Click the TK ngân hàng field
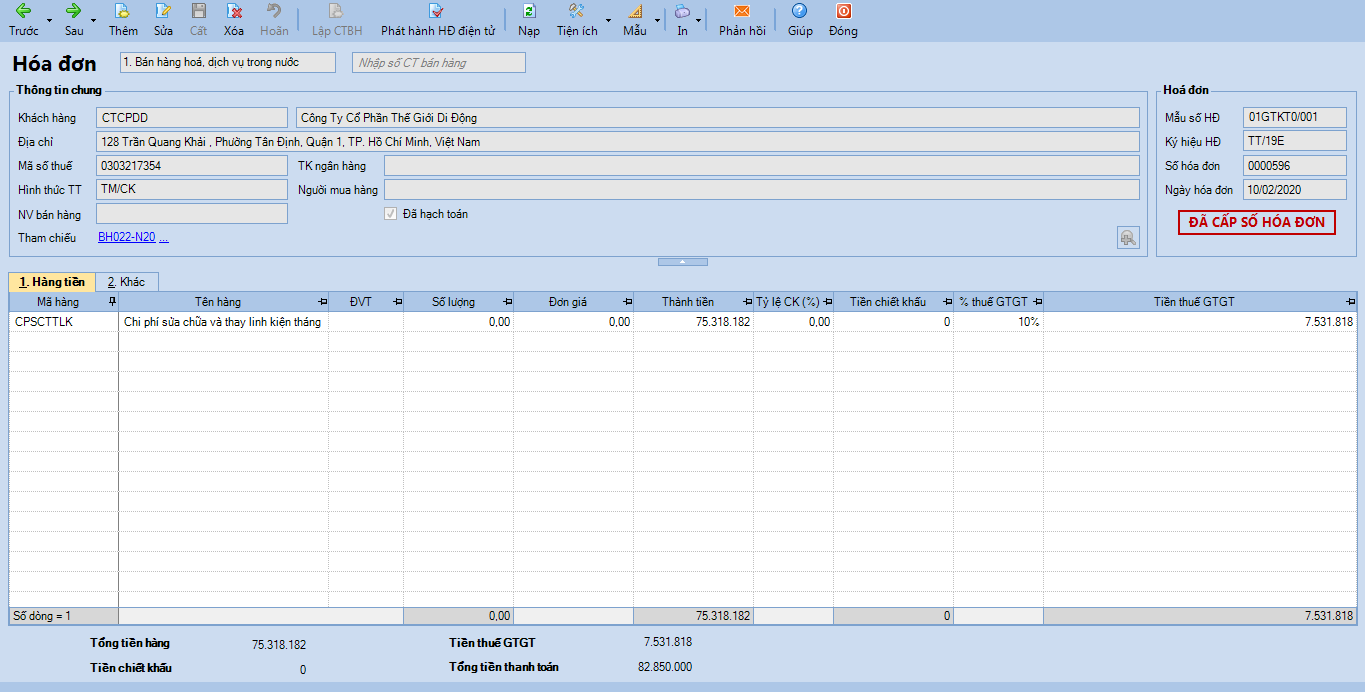Viewport: 1365px width, 692px height. 762,166
